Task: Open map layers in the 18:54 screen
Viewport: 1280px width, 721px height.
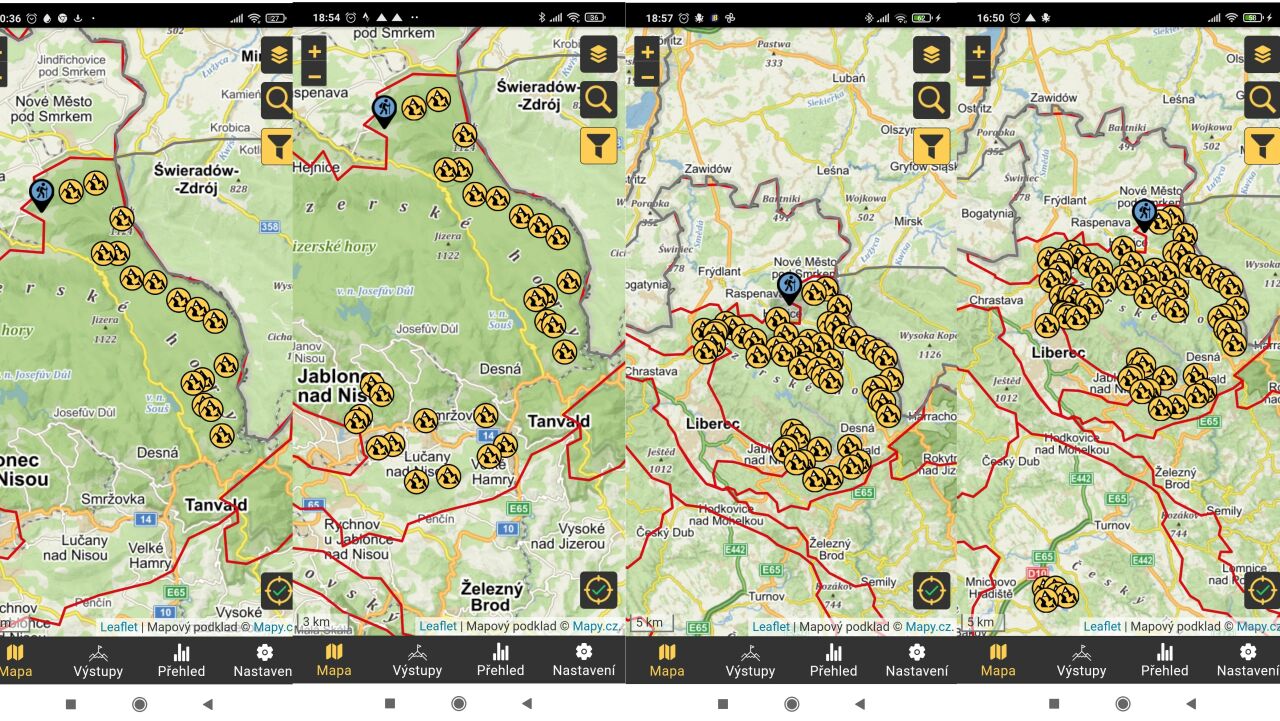Action: [598, 54]
